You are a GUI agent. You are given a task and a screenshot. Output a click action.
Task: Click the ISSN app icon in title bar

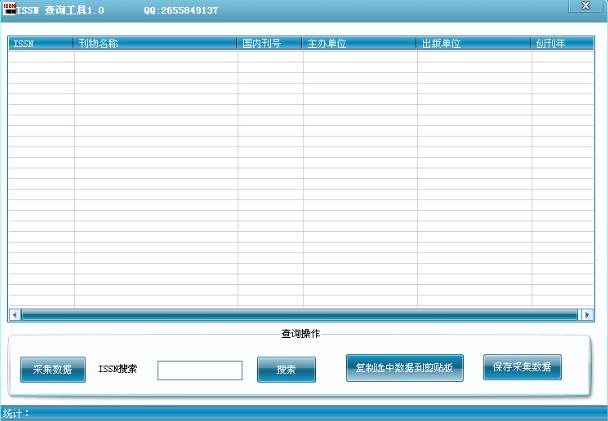tap(9, 9)
